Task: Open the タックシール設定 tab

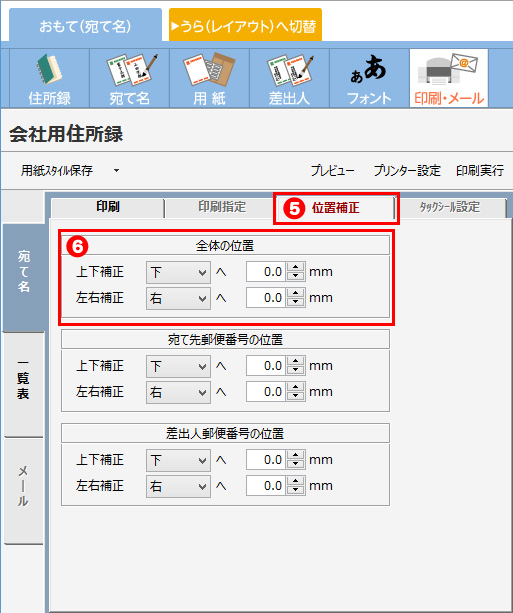Action: 450,207
